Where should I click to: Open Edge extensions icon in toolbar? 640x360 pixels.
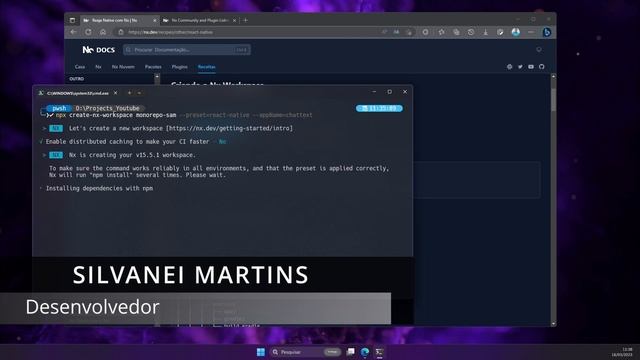(x=425, y=32)
